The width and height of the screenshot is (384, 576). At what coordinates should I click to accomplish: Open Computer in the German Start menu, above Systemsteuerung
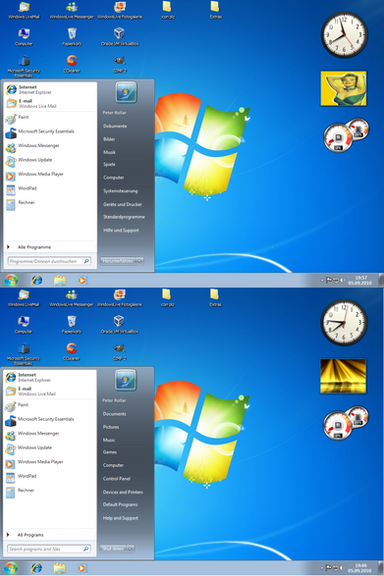click(x=114, y=177)
